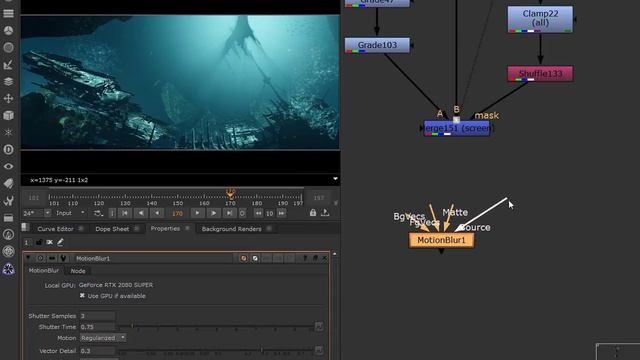This screenshot has width=640, height=360.
Task: Open the MetaData tag icon
Action: (x=8, y=183)
